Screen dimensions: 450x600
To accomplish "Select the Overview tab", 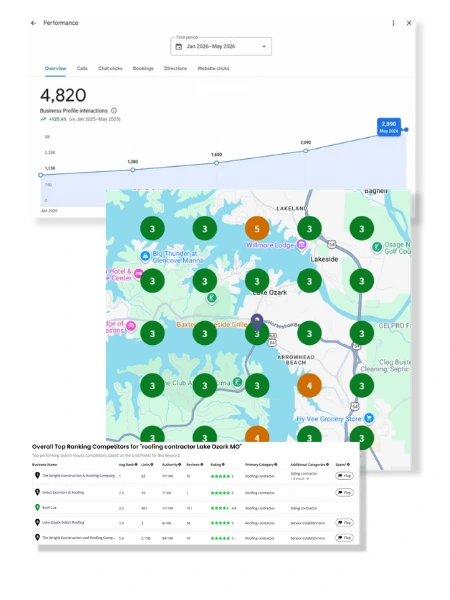I will coord(55,68).
